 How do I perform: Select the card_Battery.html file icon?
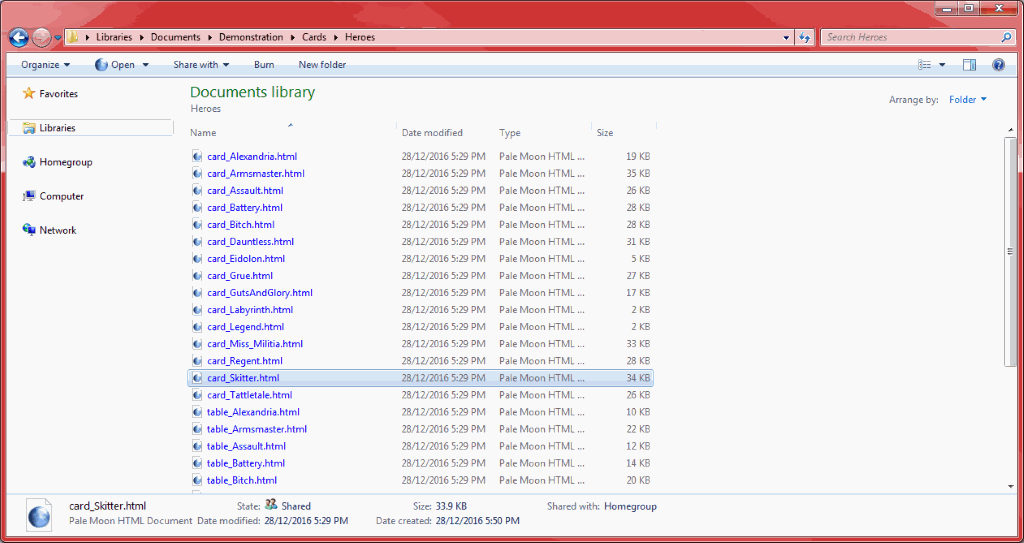coord(197,208)
